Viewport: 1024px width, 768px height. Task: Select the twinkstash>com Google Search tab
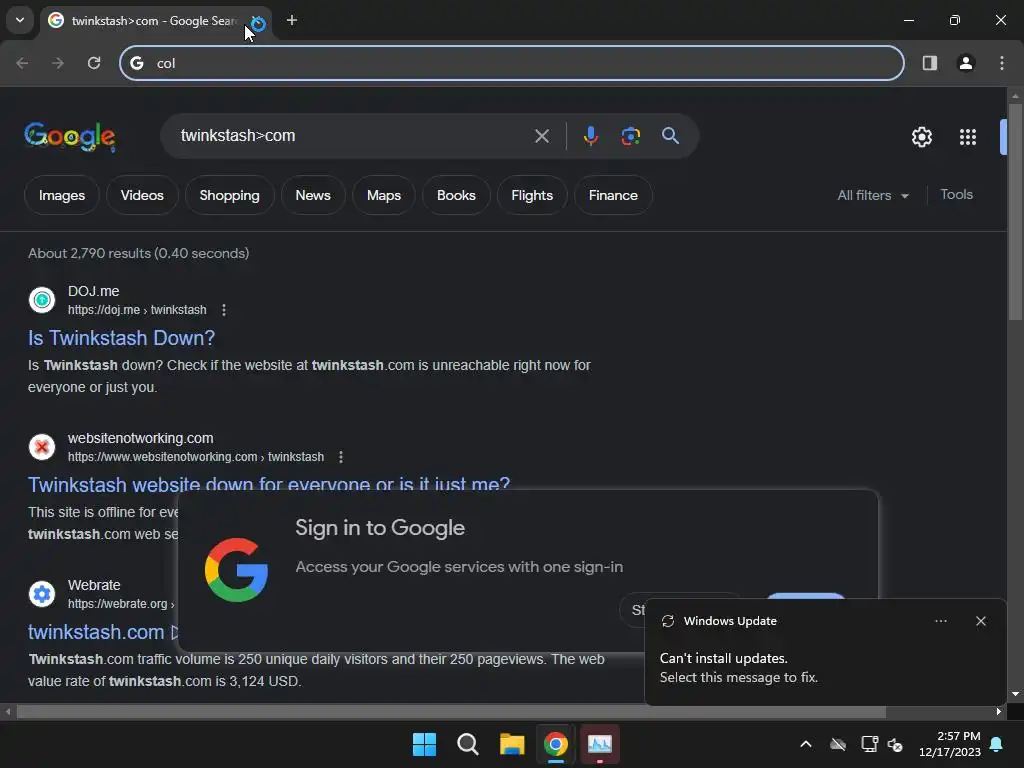pyautogui.click(x=153, y=21)
